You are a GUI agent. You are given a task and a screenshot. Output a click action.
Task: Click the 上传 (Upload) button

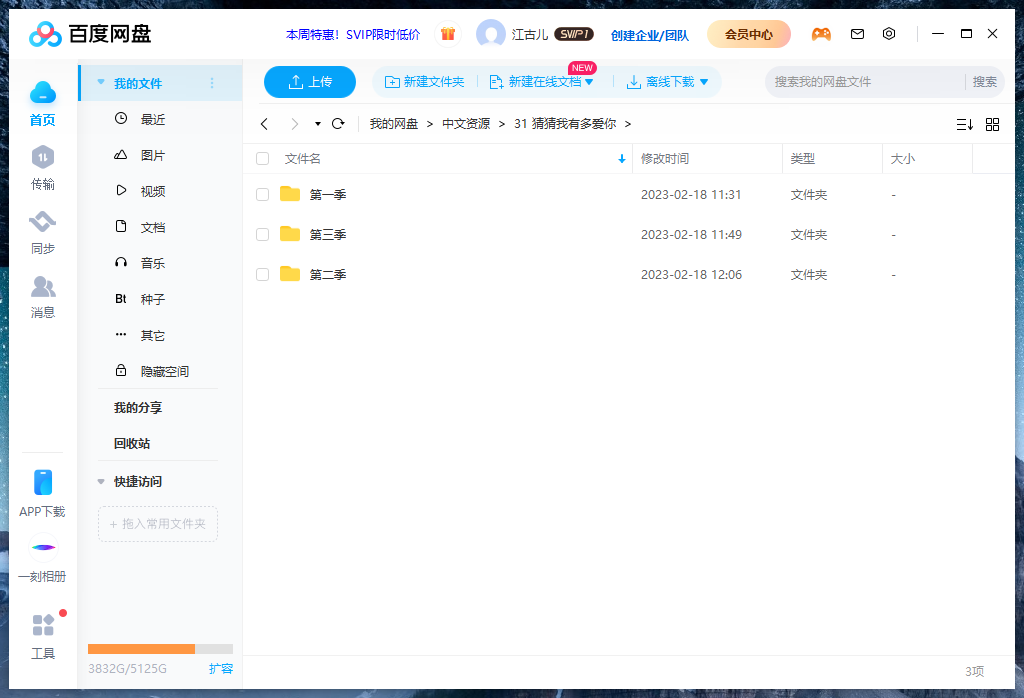point(309,81)
